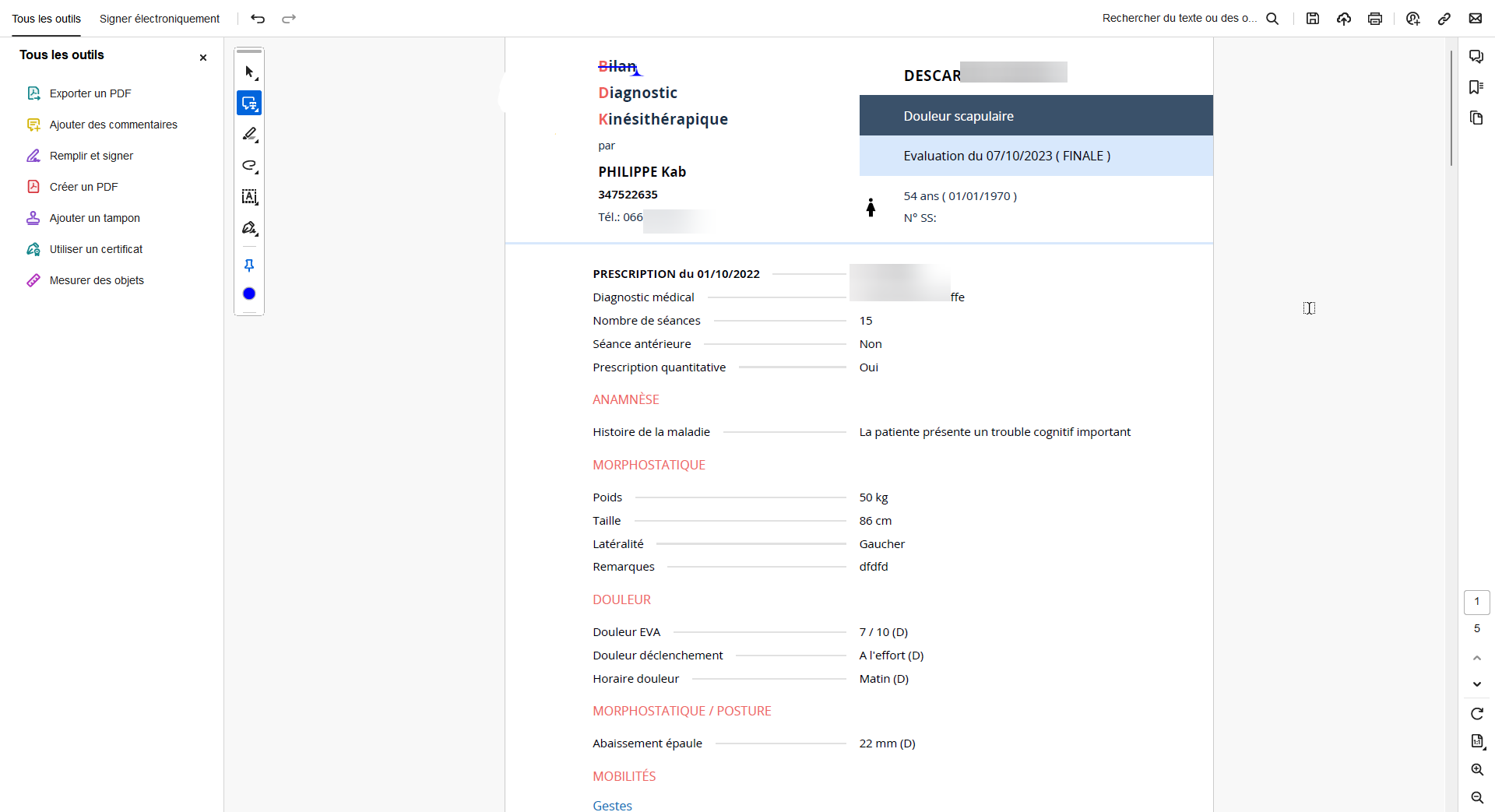Click the 22 mm (D) value
1495x812 pixels.
click(x=888, y=743)
